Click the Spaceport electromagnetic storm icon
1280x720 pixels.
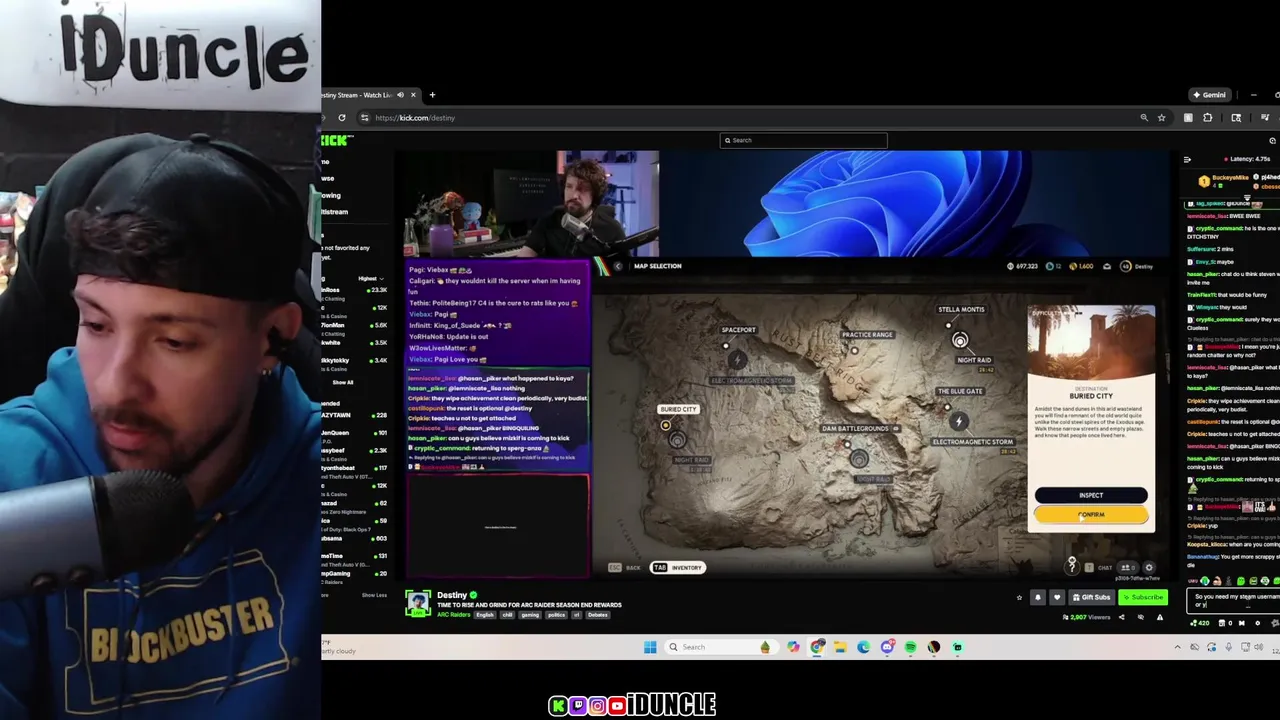[737, 362]
